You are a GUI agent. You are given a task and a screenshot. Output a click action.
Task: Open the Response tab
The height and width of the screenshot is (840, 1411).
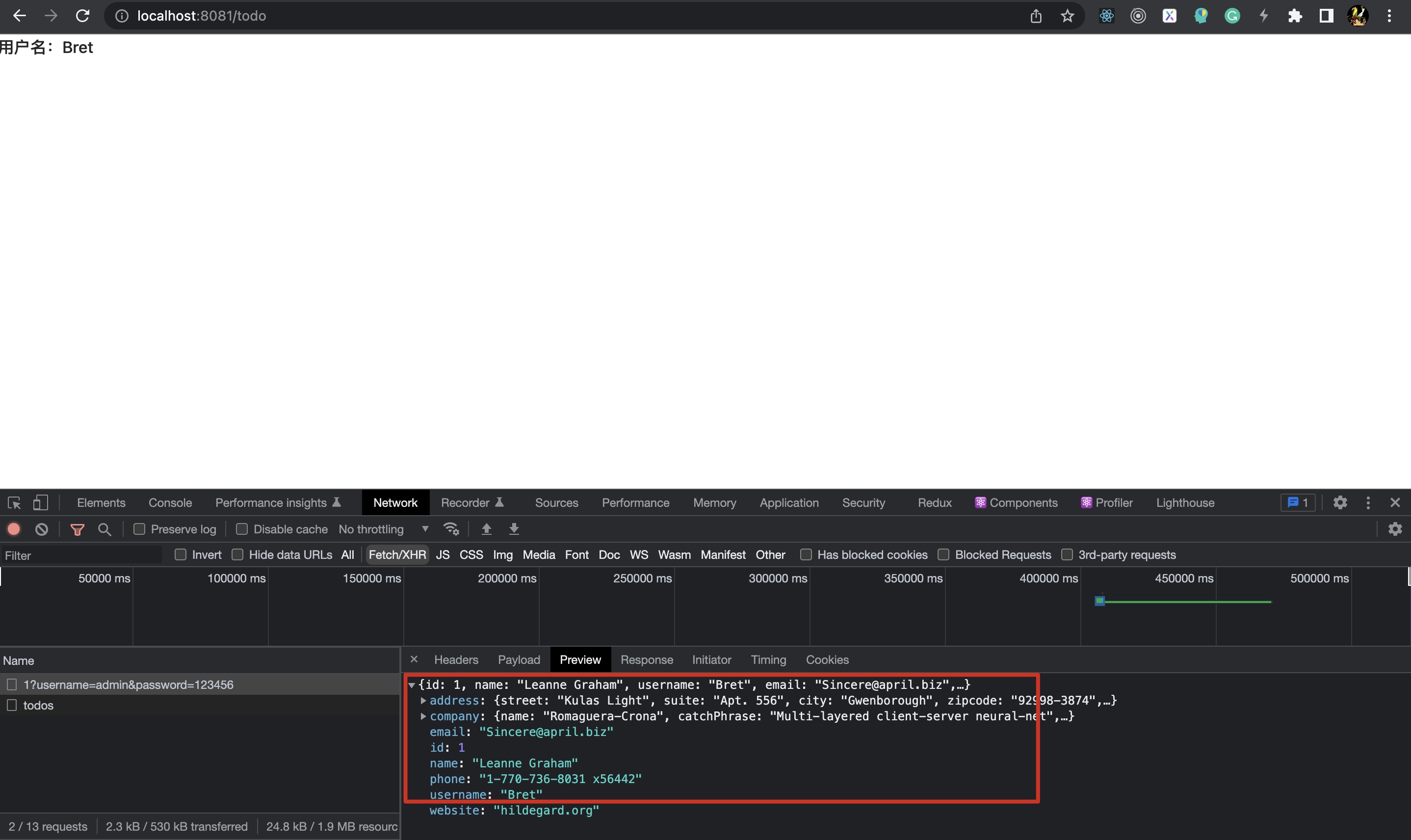tap(646, 660)
